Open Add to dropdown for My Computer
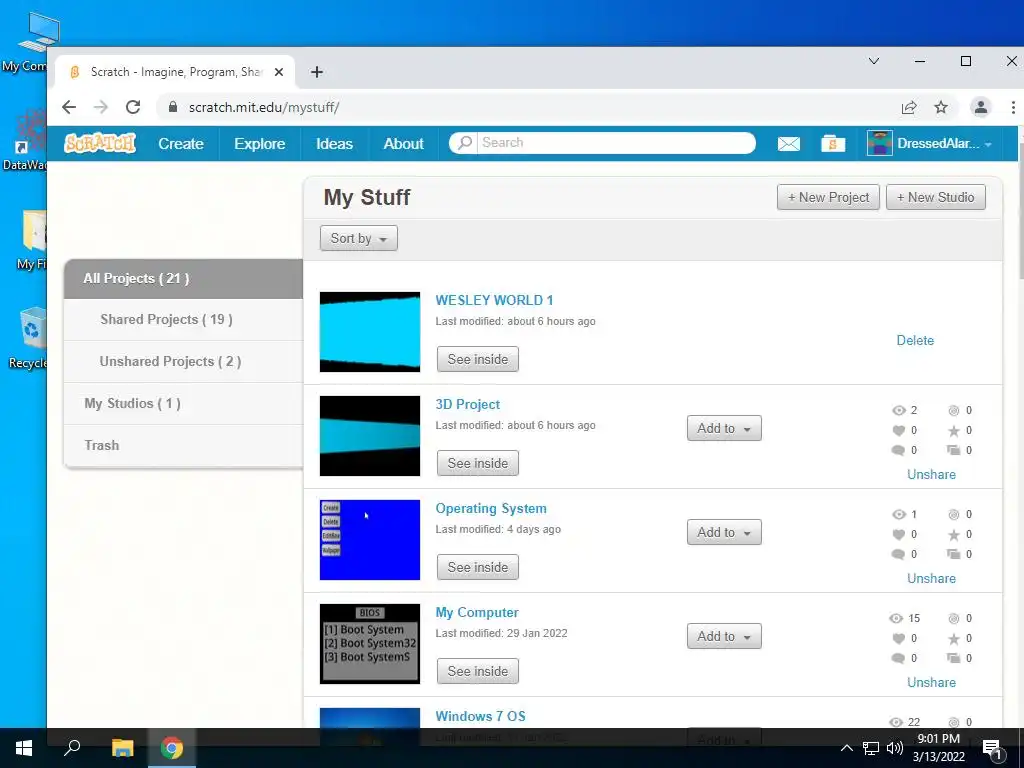The image size is (1024, 768). pos(724,636)
